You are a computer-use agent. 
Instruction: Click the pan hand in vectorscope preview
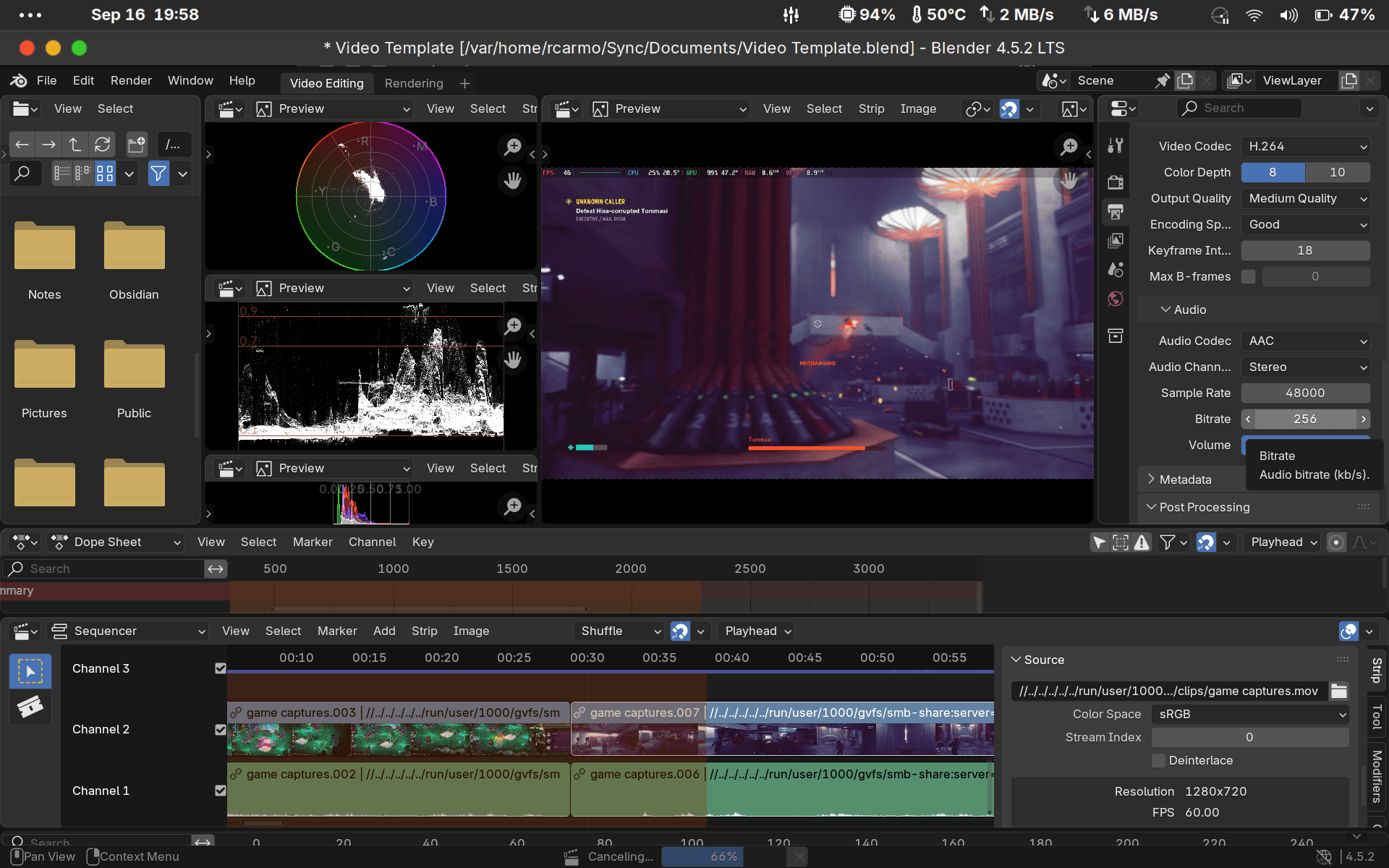pyautogui.click(x=513, y=180)
